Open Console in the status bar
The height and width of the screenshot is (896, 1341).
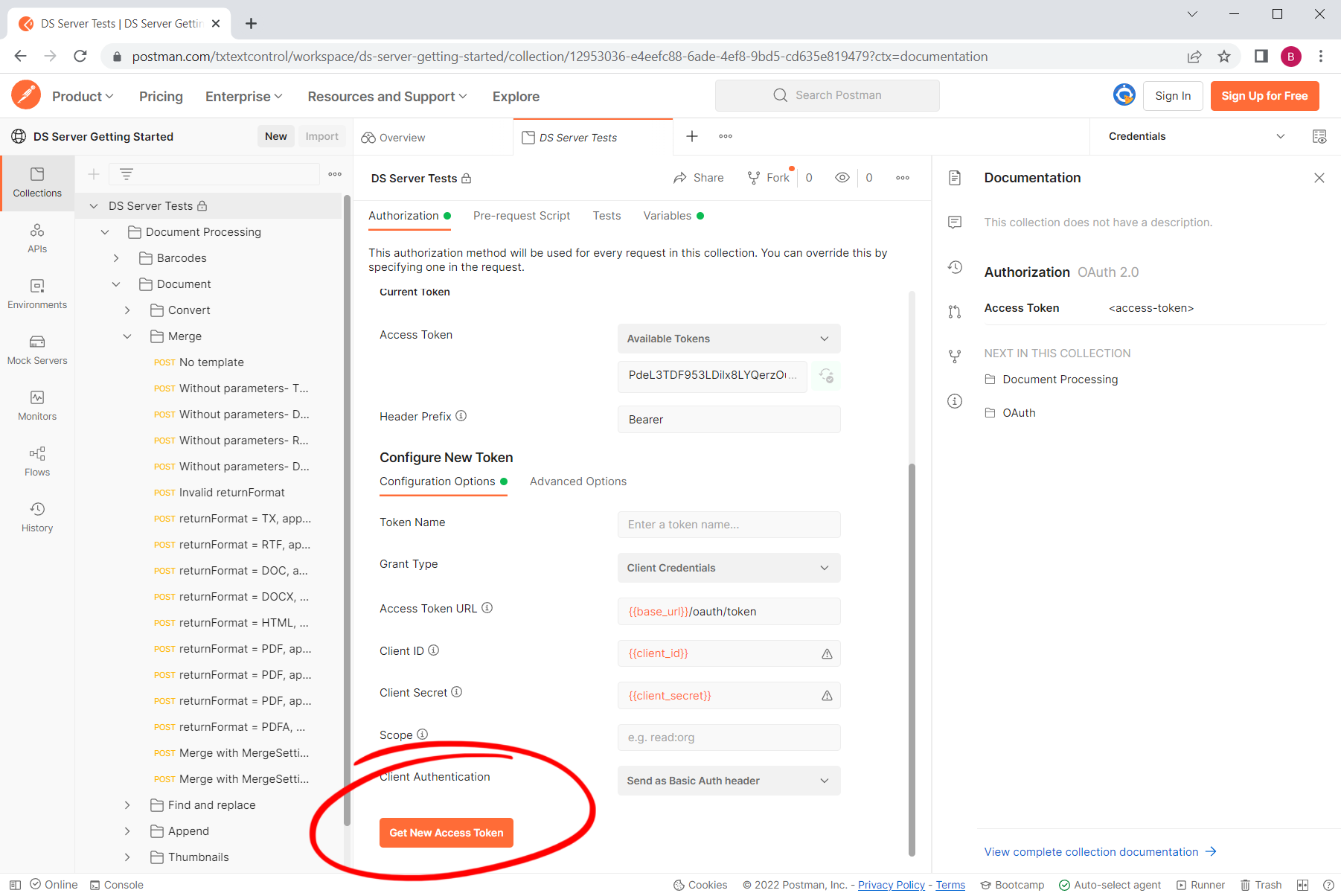[x=117, y=885]
